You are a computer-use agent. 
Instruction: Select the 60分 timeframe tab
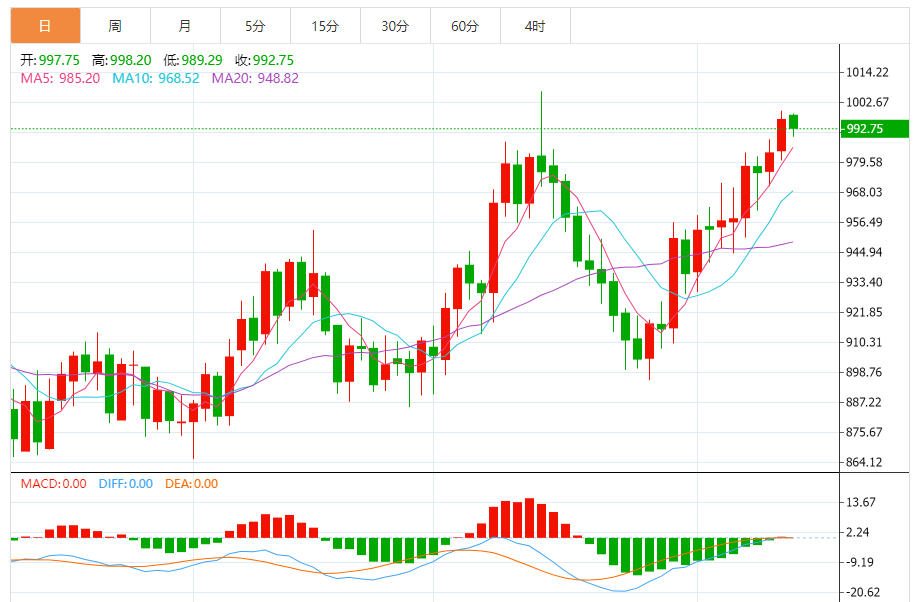click(466, 26)
